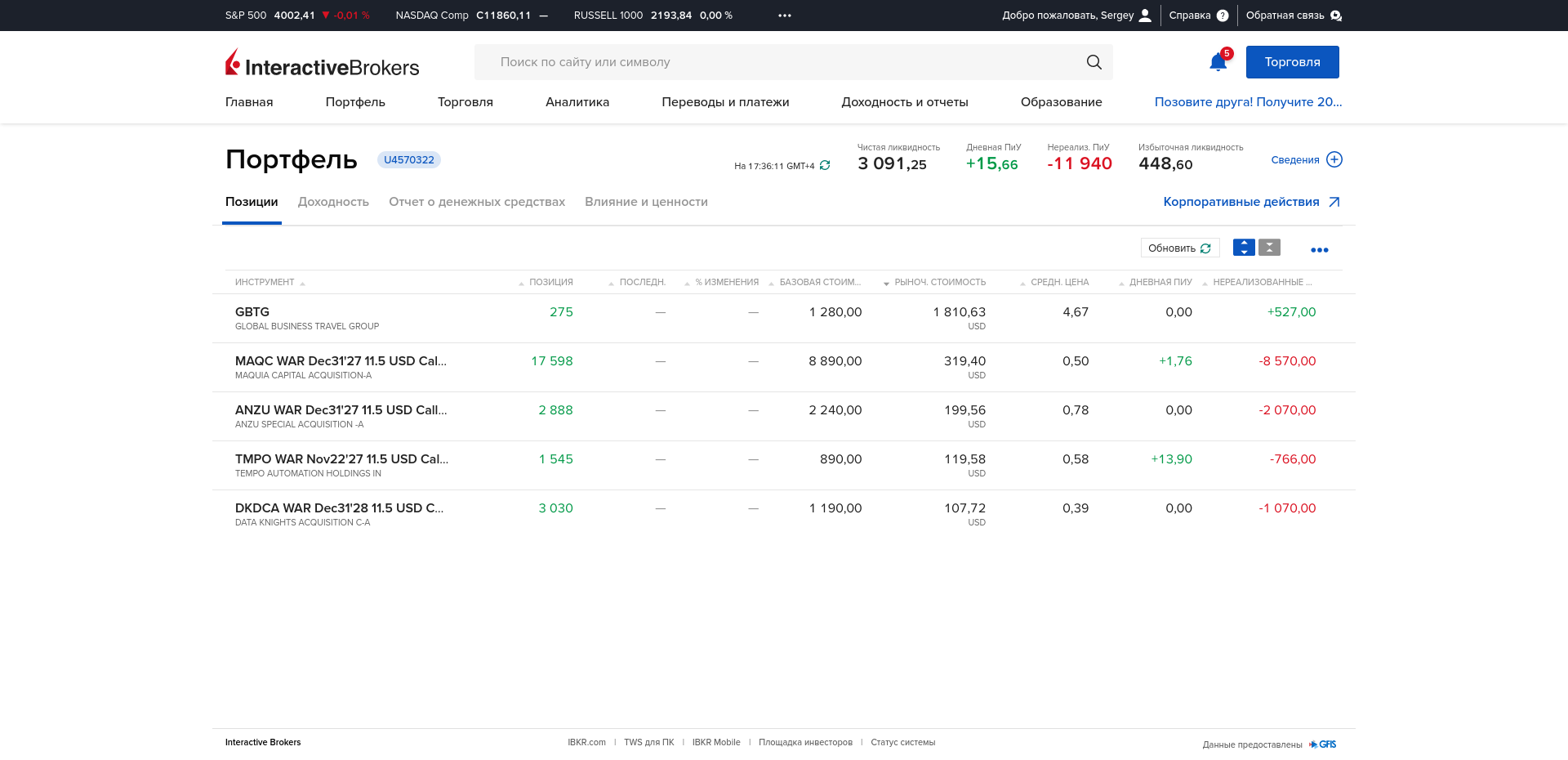Sort by Дневная ПиУ column

[1160, 282]
